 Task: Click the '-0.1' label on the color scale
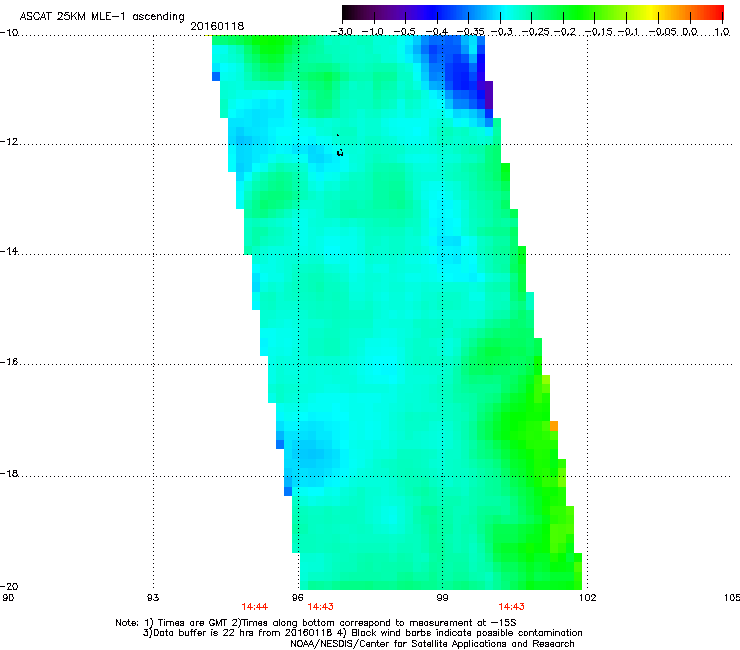point(628,32)
